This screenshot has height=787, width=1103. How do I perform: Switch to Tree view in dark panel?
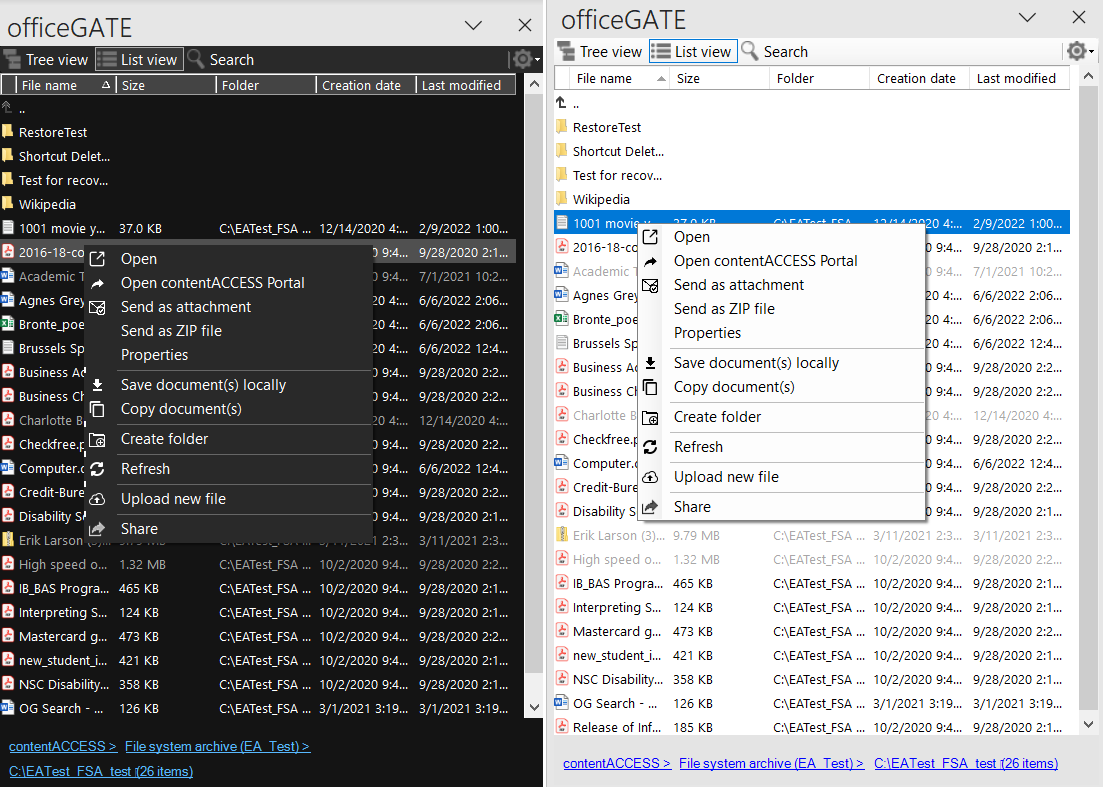[x=46, y=60]
